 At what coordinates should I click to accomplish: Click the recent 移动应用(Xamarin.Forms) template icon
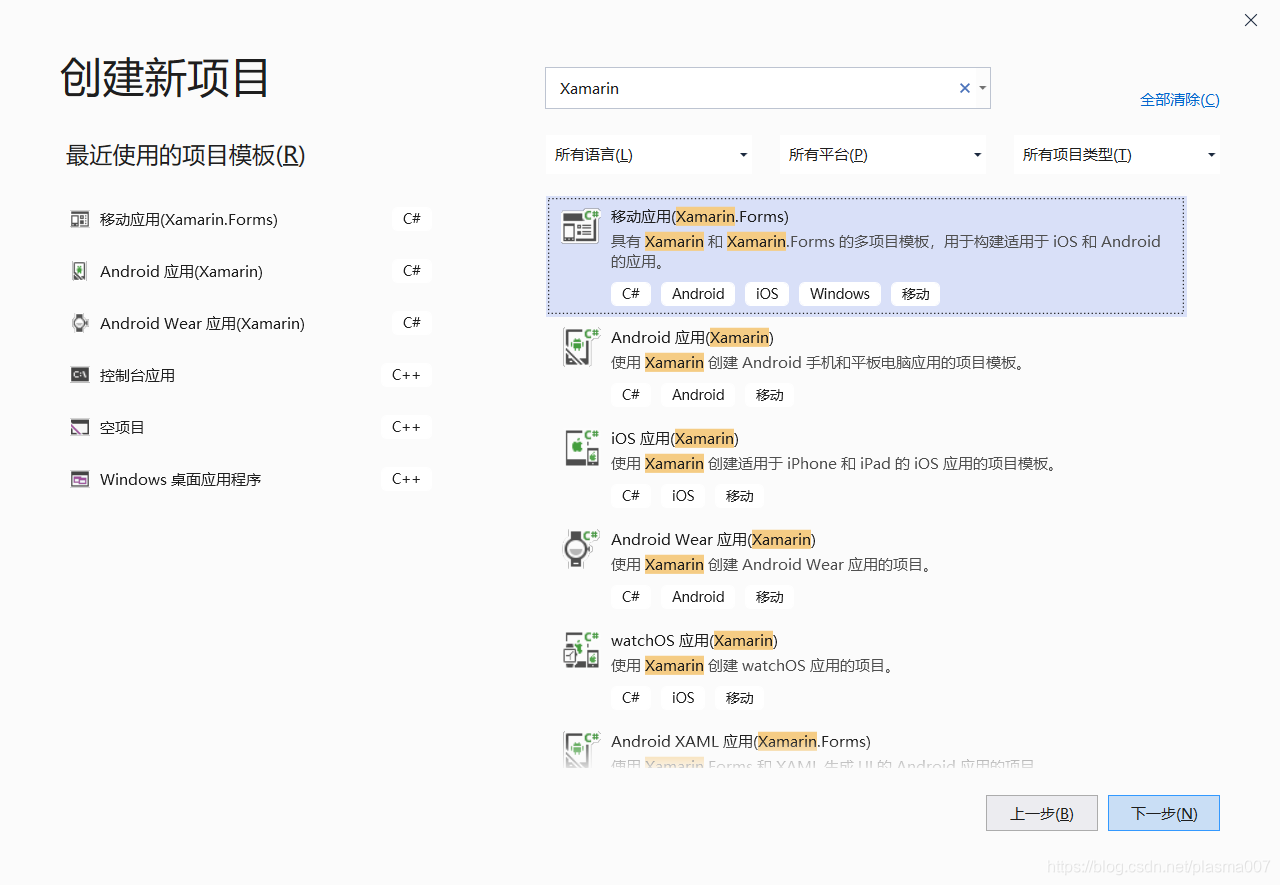tap(80, 219)
